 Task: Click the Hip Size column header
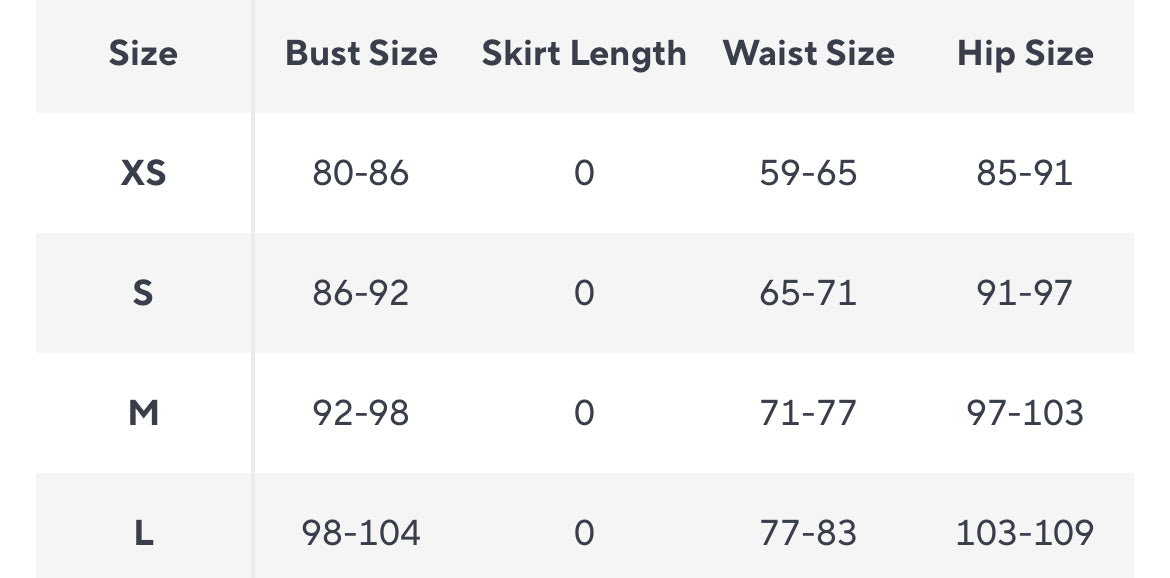[x=1025, y=54]
